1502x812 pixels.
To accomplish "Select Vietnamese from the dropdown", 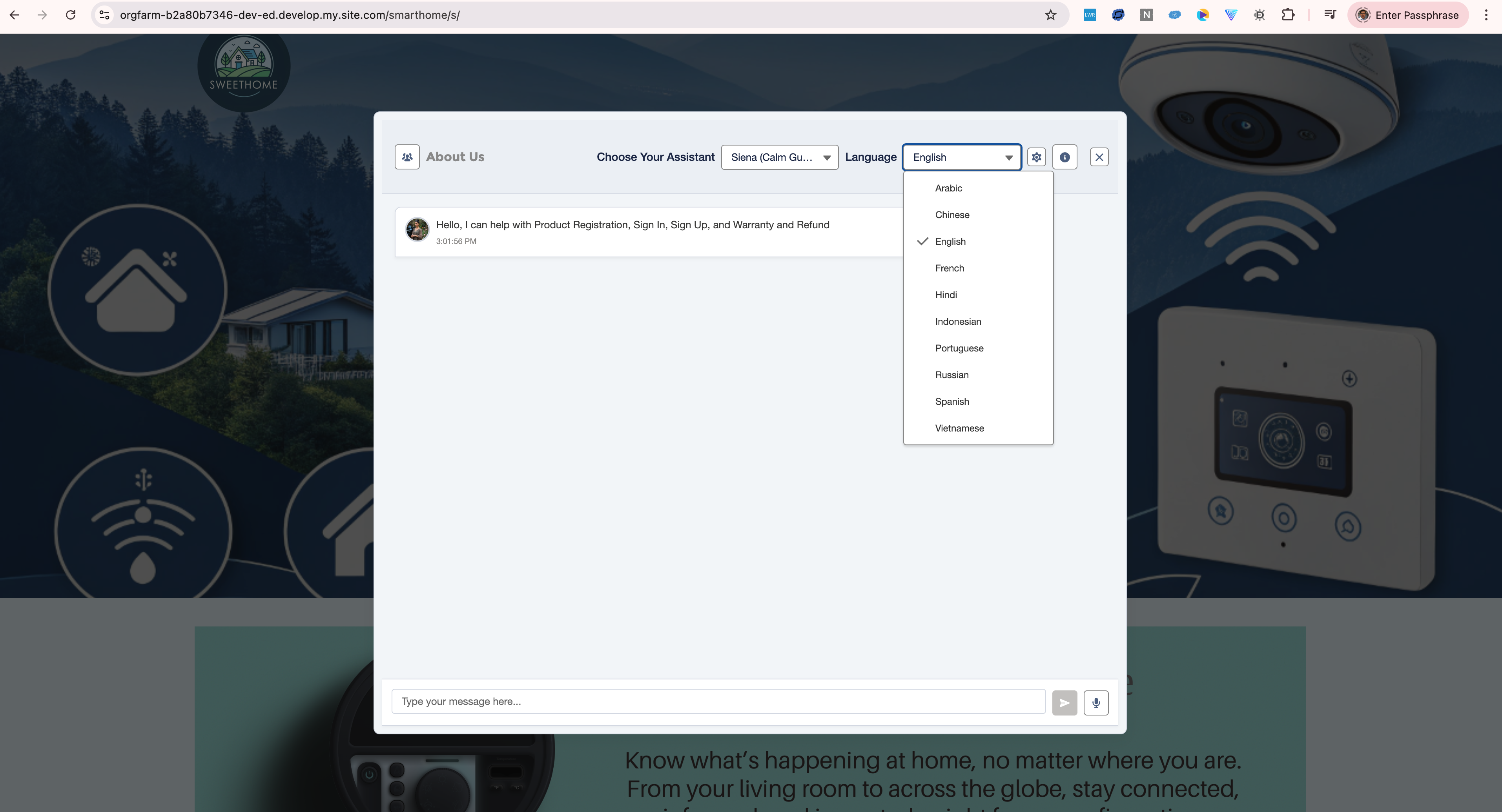I will click(x=959, y=428).
